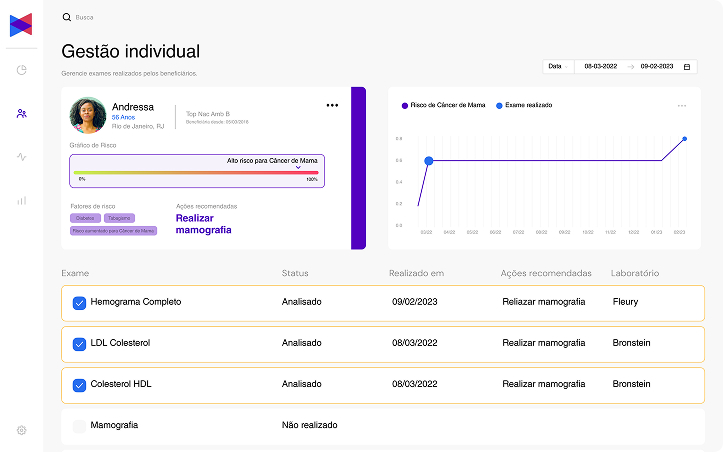Viewport: 723px width, 452px height.
Task: Open settings gear in sidebar
Action: click(x=21, y=430)
